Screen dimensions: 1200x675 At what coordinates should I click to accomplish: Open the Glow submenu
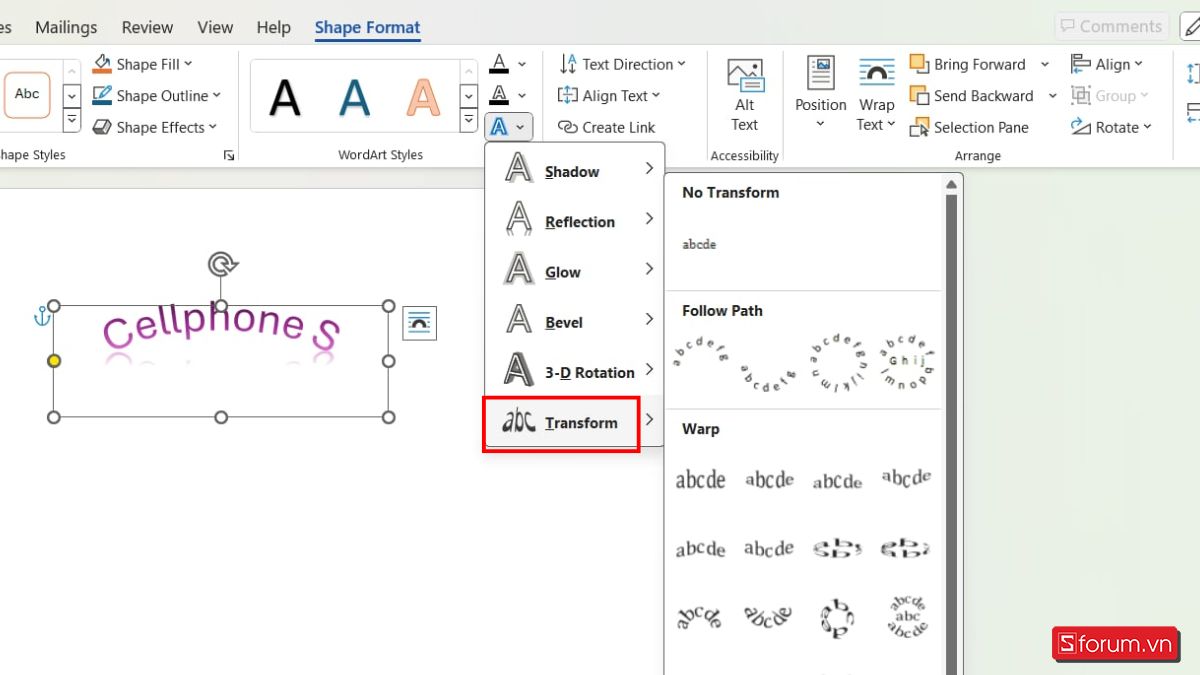click(575, 271)
